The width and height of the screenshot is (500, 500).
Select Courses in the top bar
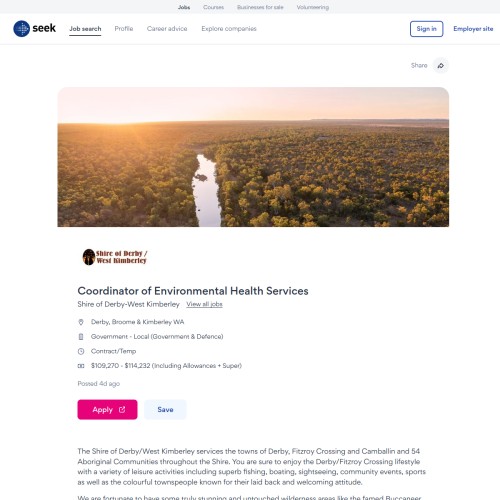[213, 7]
